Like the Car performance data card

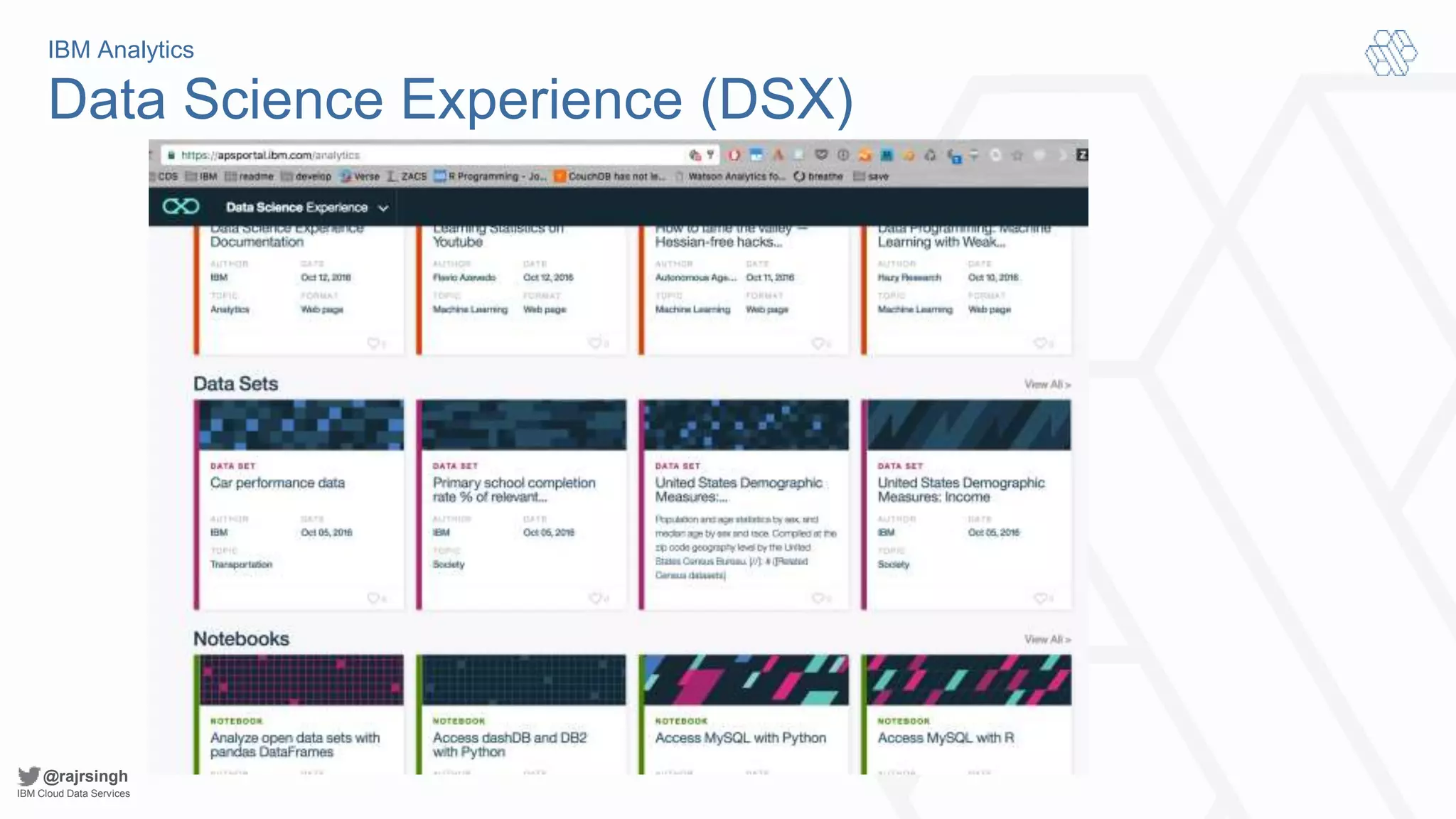tap(374, 598)
